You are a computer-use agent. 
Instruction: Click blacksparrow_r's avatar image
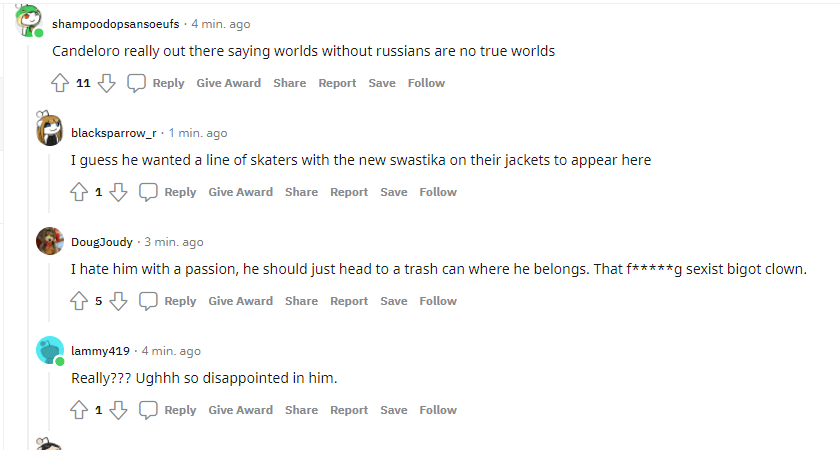pos(50,131)
